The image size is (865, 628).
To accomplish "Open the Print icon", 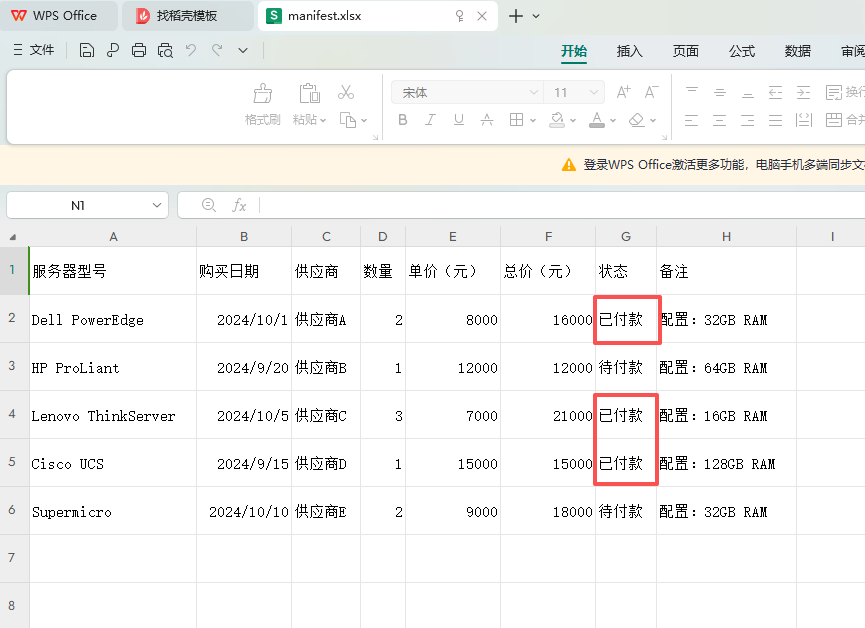I will (139, 50).
